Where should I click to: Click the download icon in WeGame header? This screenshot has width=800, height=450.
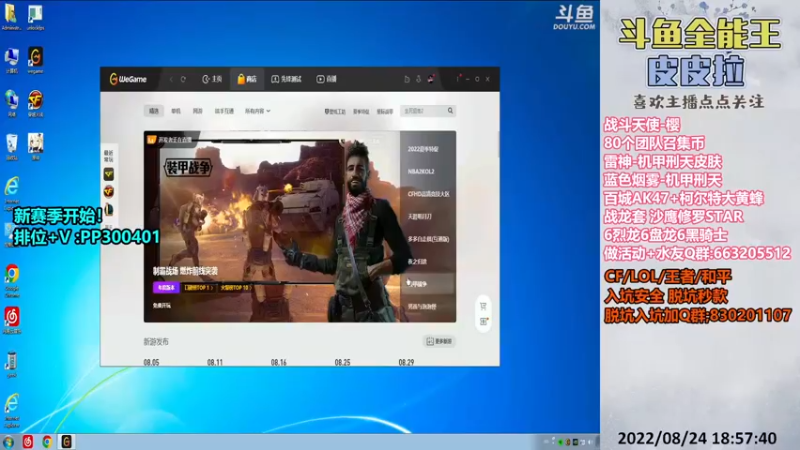[x=418, y=79]
